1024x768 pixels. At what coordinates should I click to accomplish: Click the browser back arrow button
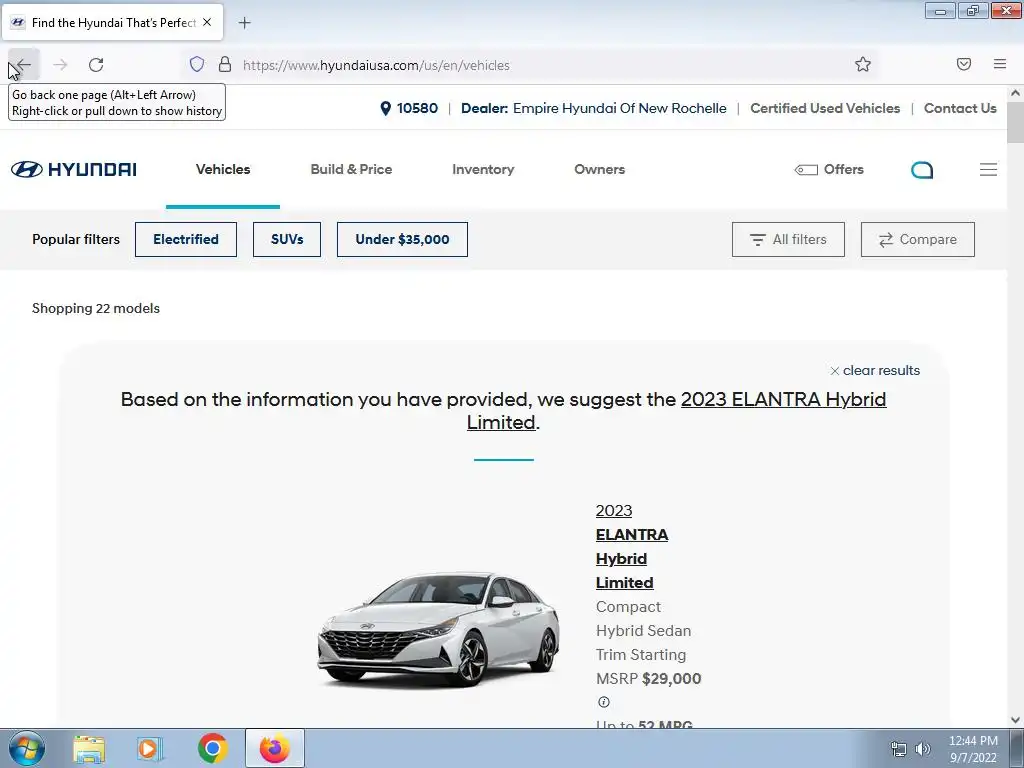point(24,65)
